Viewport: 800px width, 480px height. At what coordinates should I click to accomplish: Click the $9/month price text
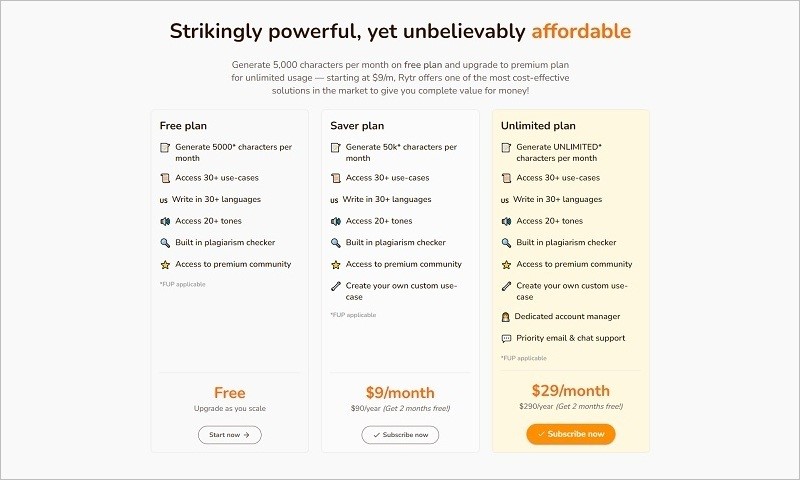coord(400,393)
